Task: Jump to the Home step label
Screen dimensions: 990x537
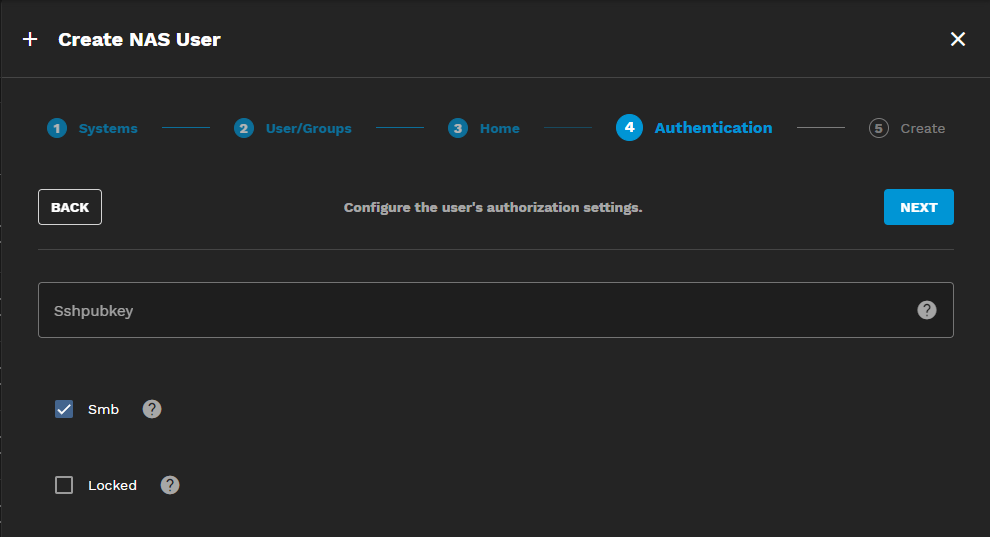Action: point(499,128)
